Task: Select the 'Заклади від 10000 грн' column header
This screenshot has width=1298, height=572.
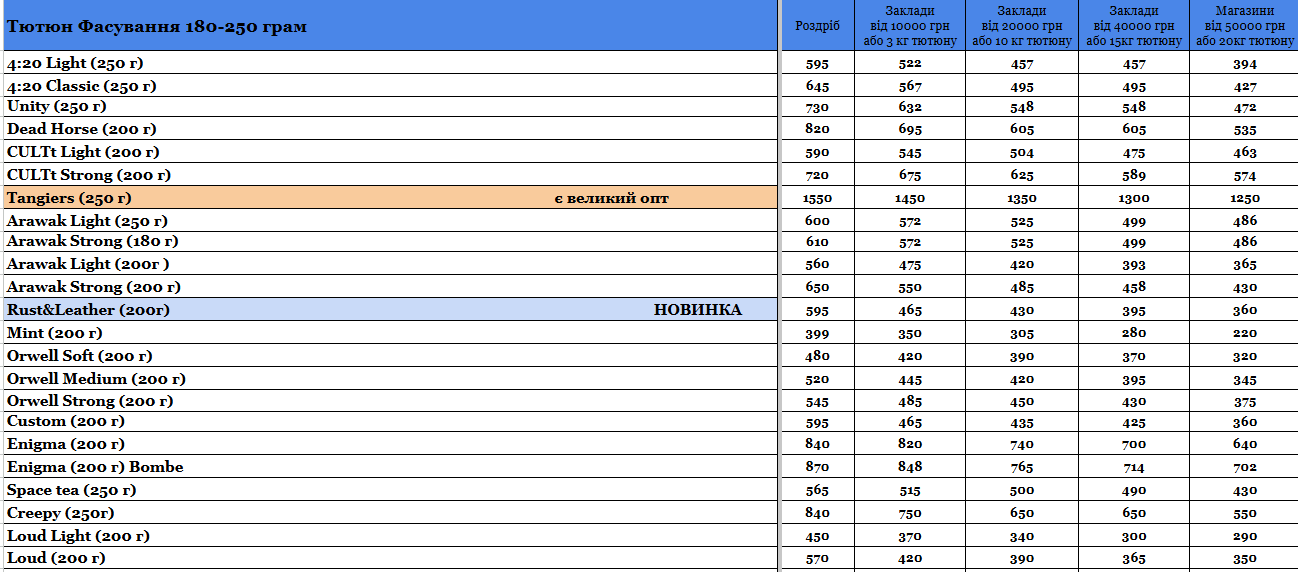Action: tap(910, 26)
